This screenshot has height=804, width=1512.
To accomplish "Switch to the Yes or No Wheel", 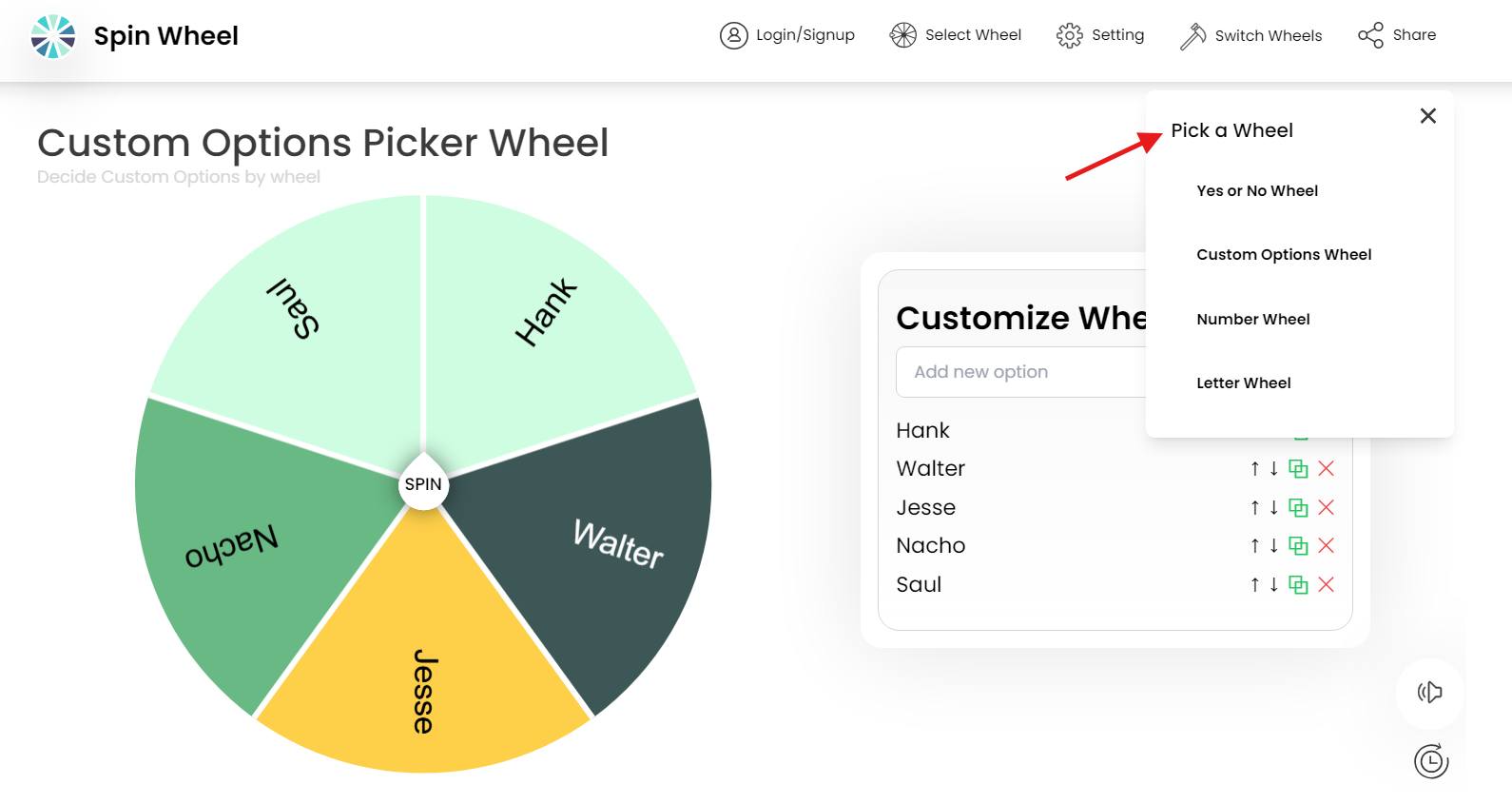I will pyautogui.click(x=1257, y=190).
